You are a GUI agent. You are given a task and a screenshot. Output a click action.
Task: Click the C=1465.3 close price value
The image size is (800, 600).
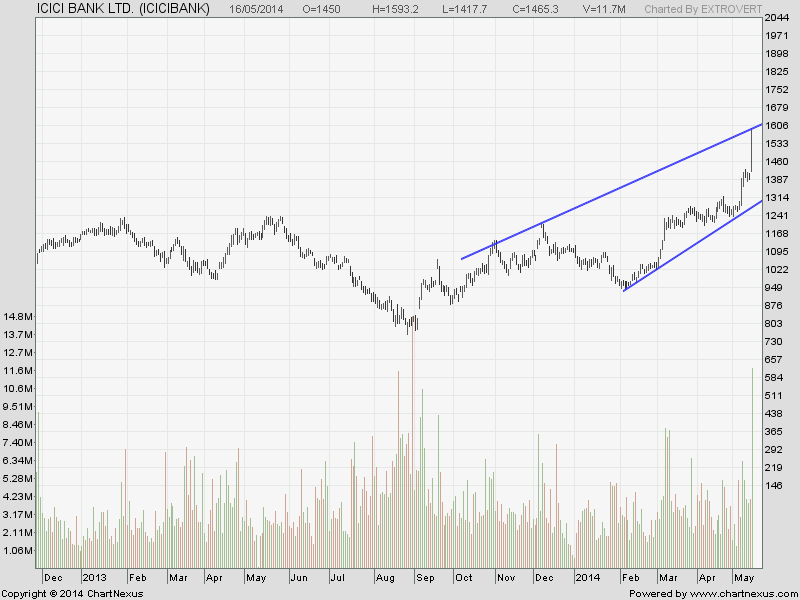pyautogui.click(x=562, y=9)
